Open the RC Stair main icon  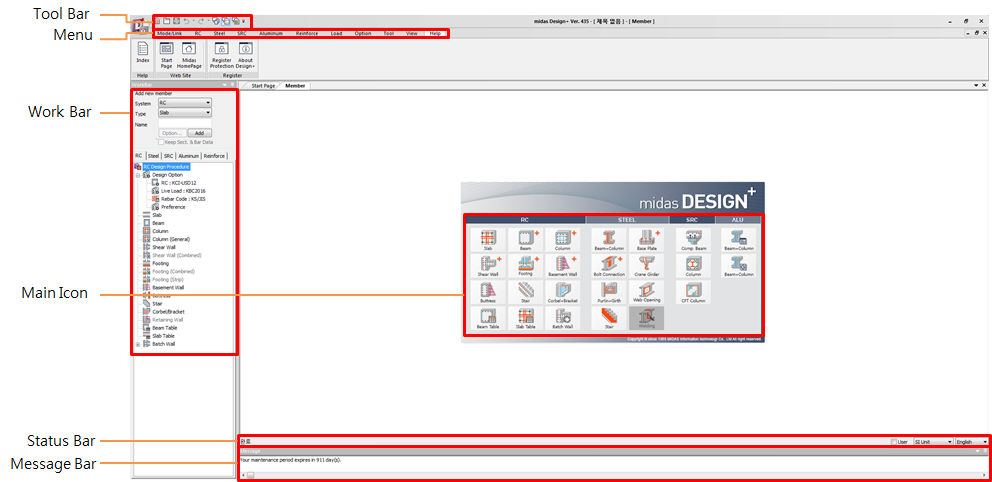[x=525, y=292]
